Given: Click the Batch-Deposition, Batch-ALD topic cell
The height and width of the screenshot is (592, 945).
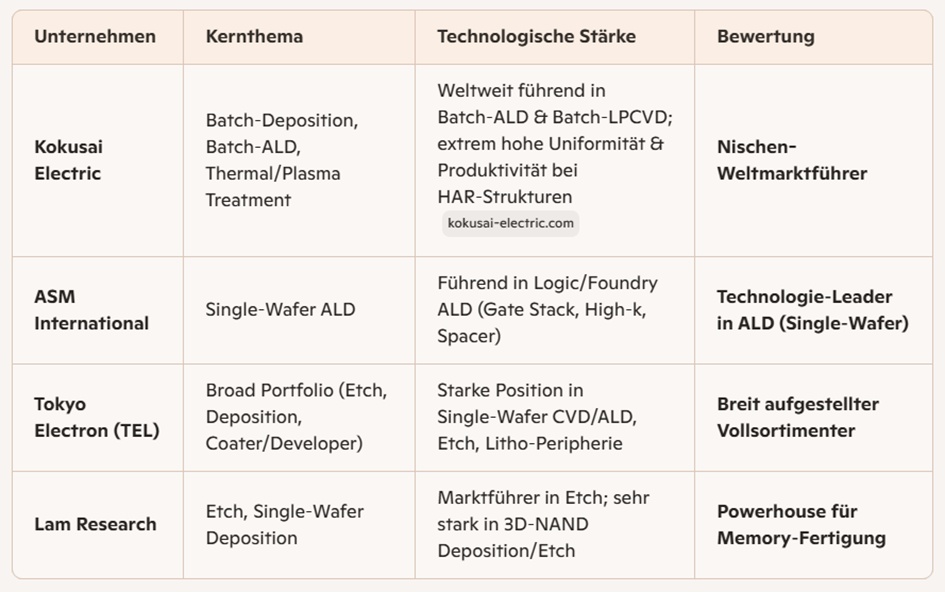Looking at the screenshot, I should pos(280,160).
